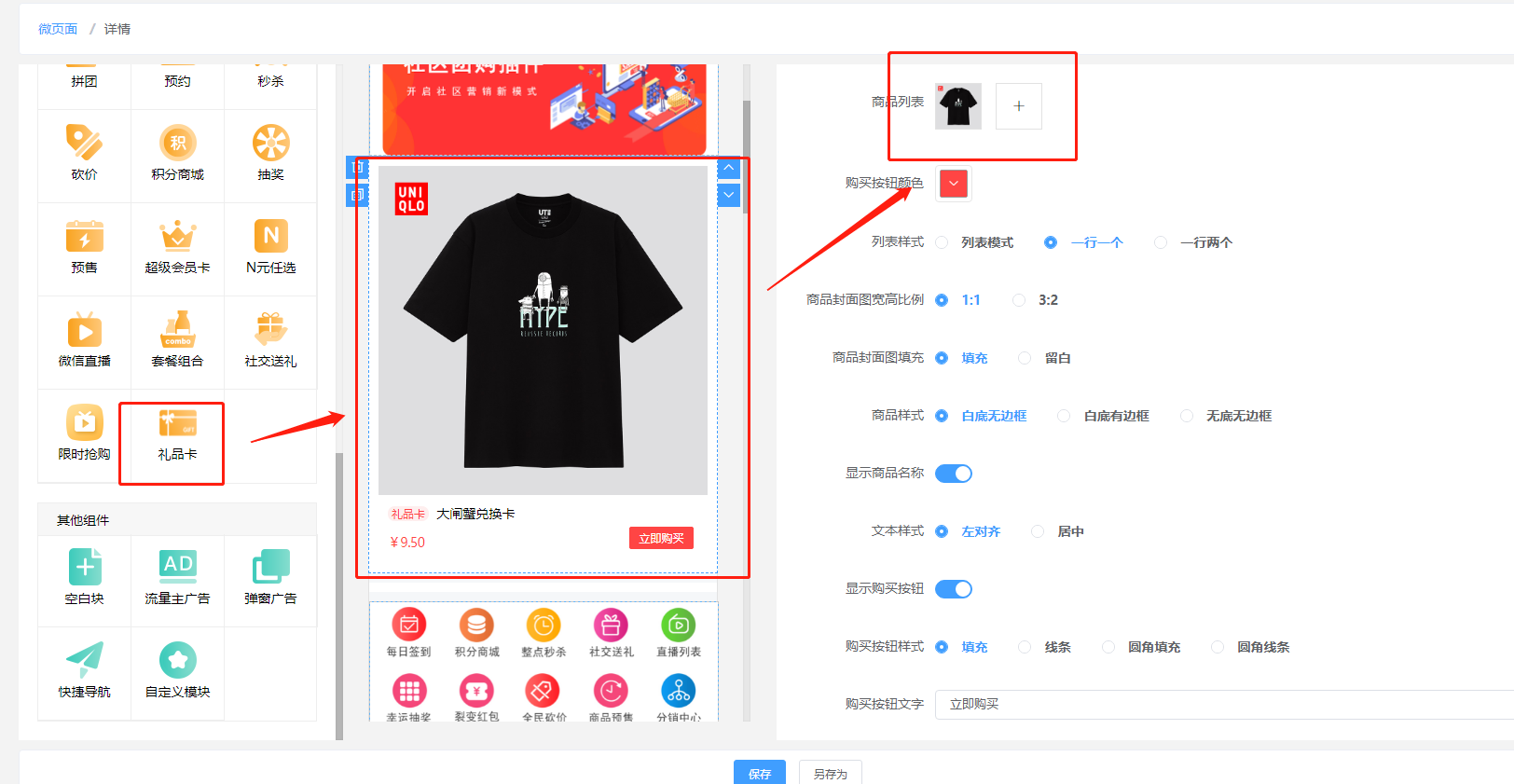Image resolution: width=1514 pixels, height=784 pixels.
Task: Select the 砍价 component icon
Action: pyautogui.click(x=84, y=143)
